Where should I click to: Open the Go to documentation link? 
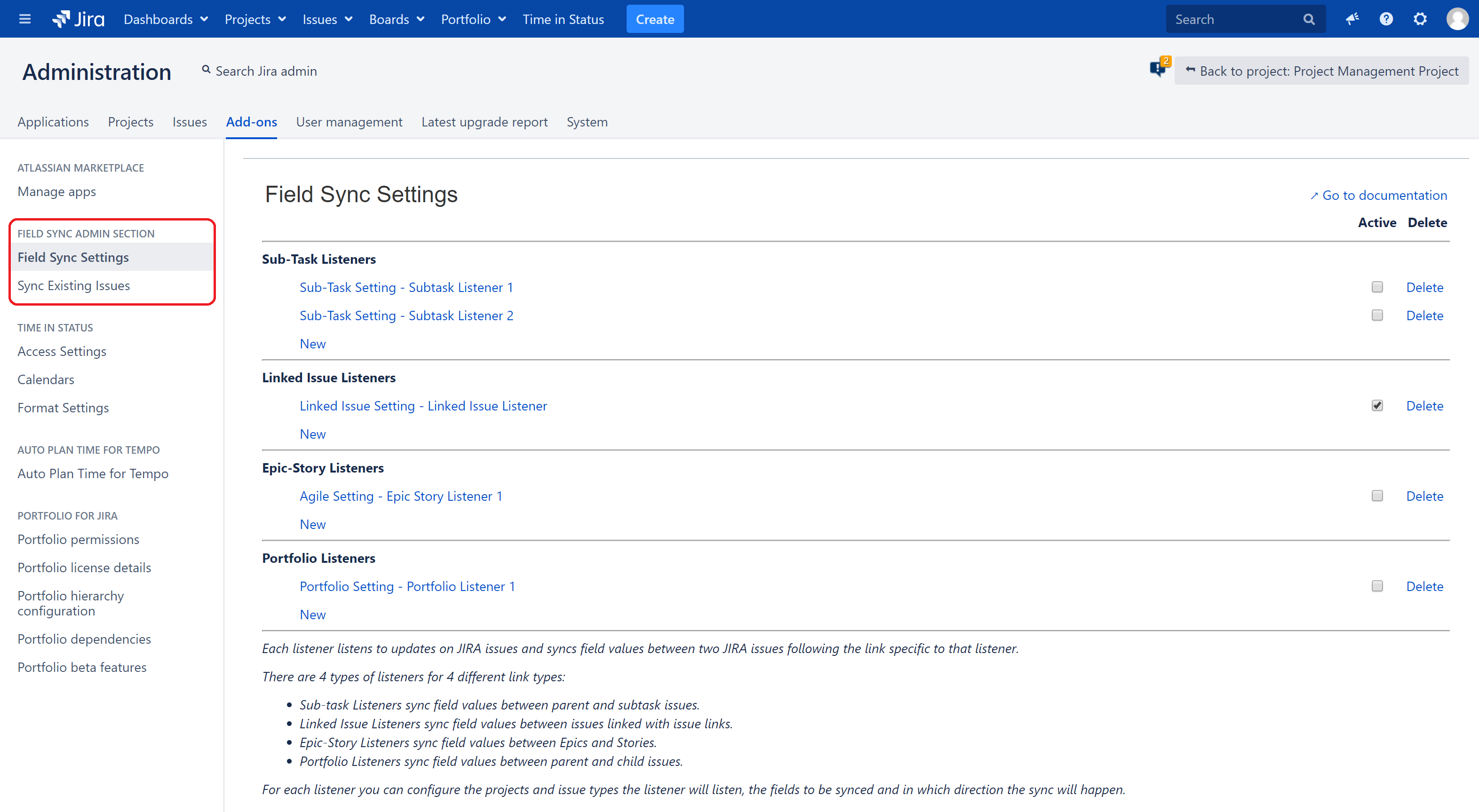[1384, 195]
